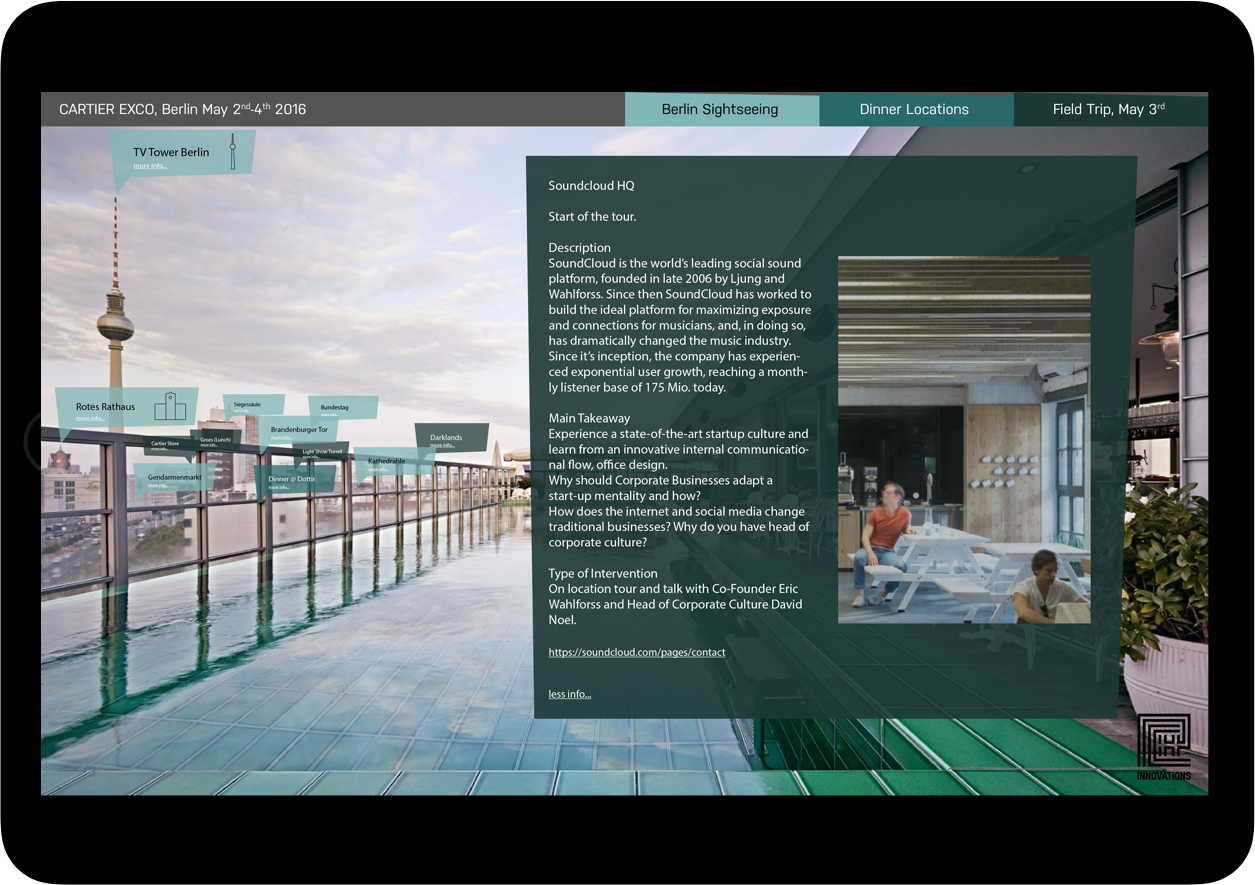Click the 'Soundcloud HQ' heading

[x=591, y=186]
